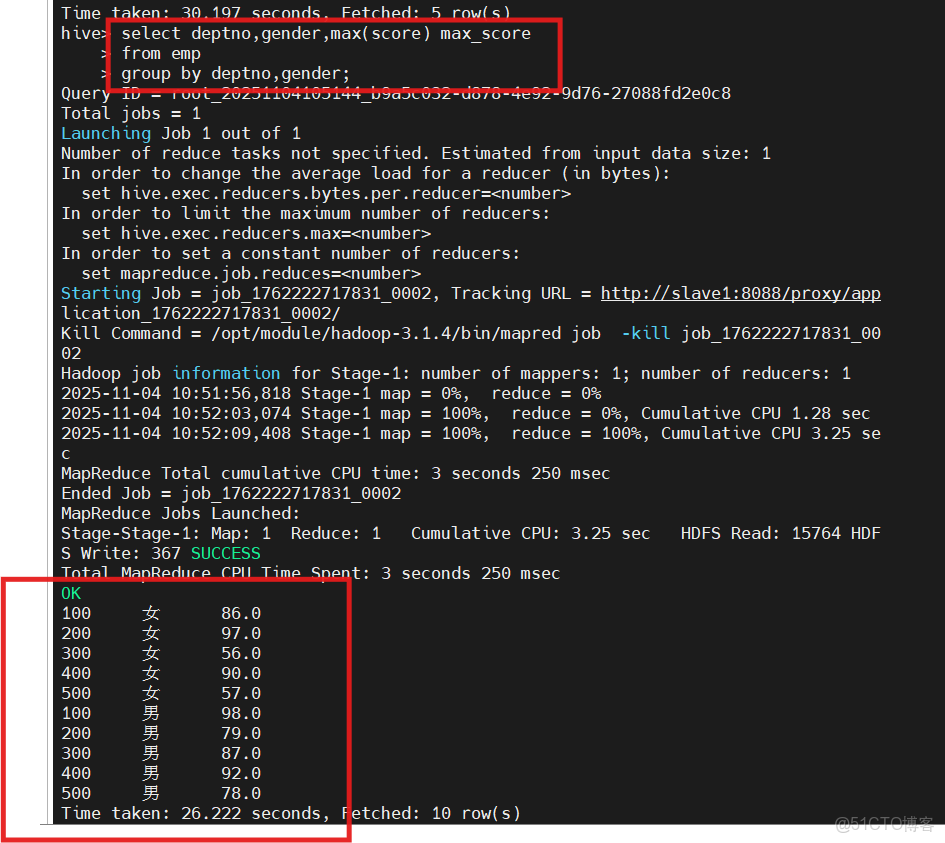Open the slave1:8088 tracking URL link
Screen dimensions: 945x843
(x=741, y=293)
